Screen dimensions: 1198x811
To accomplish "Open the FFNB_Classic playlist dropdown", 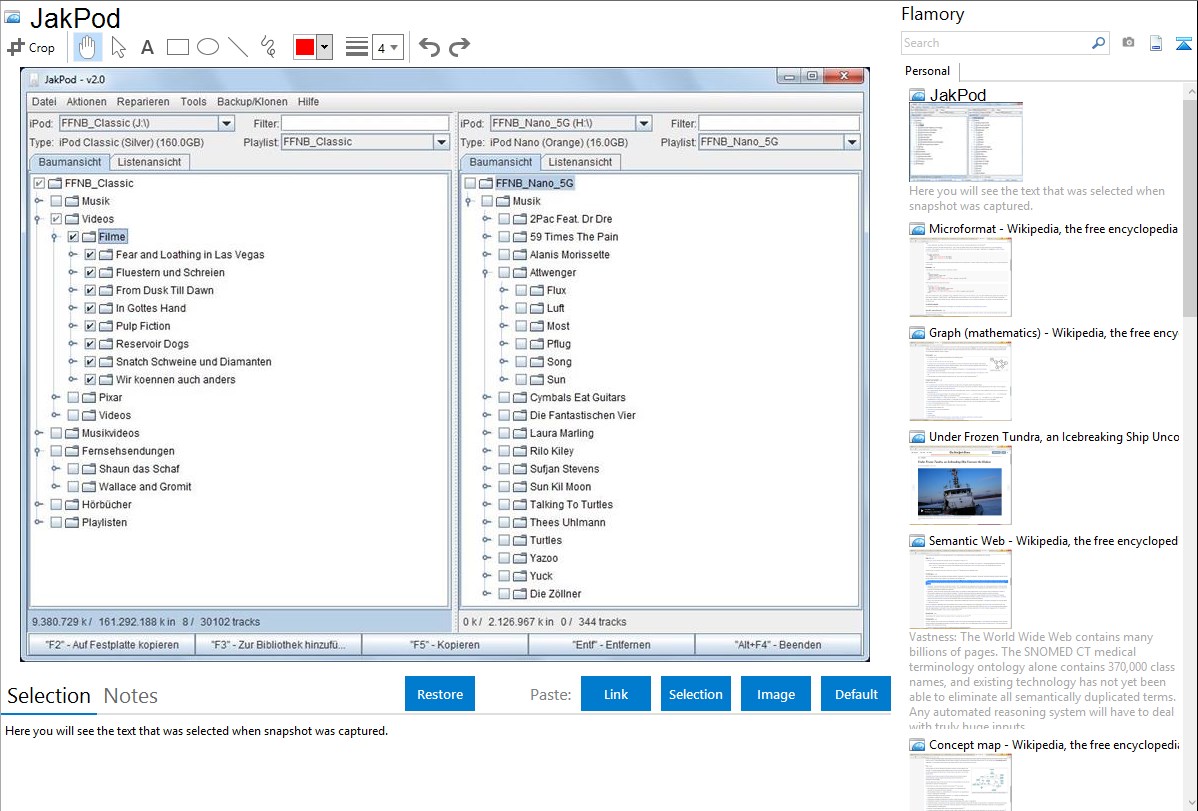I will pos(442,142).
